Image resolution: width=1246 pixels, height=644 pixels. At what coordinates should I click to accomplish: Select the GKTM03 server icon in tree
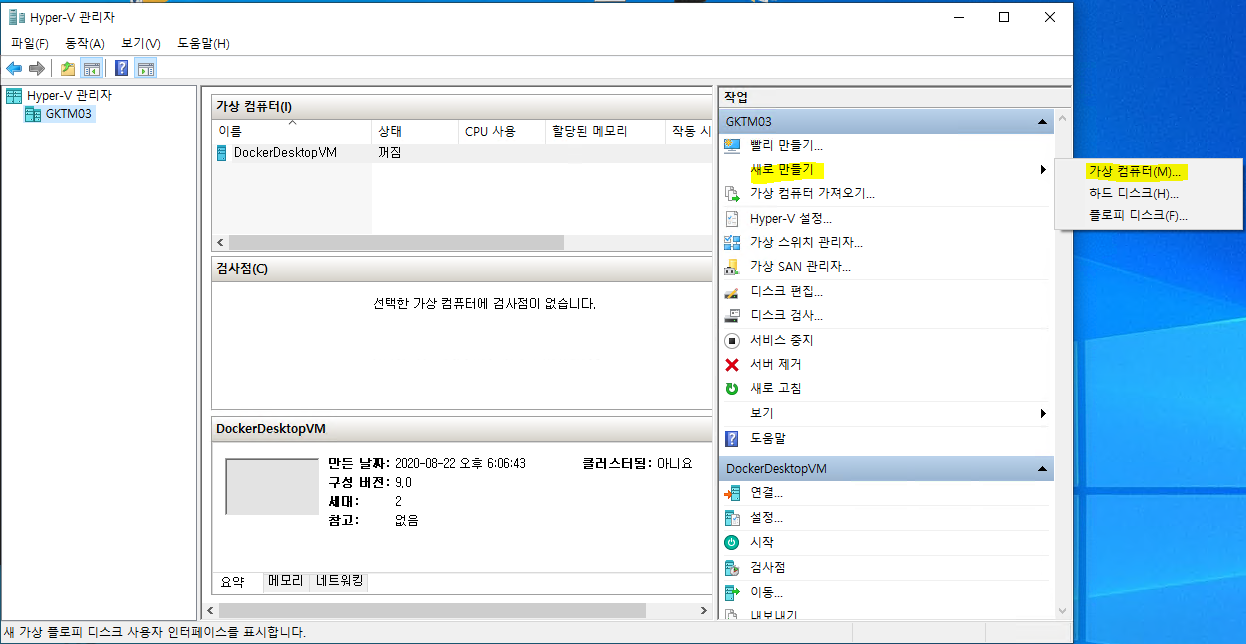click(33, 114)
